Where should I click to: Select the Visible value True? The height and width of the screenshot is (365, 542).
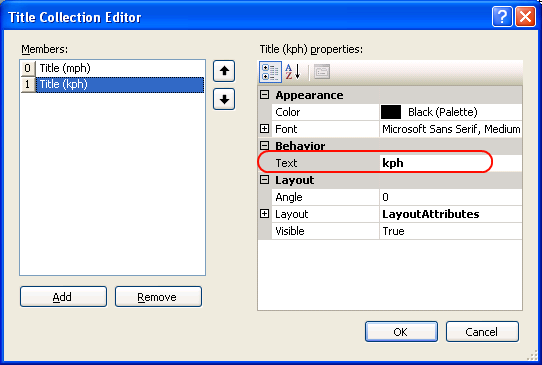451,231
